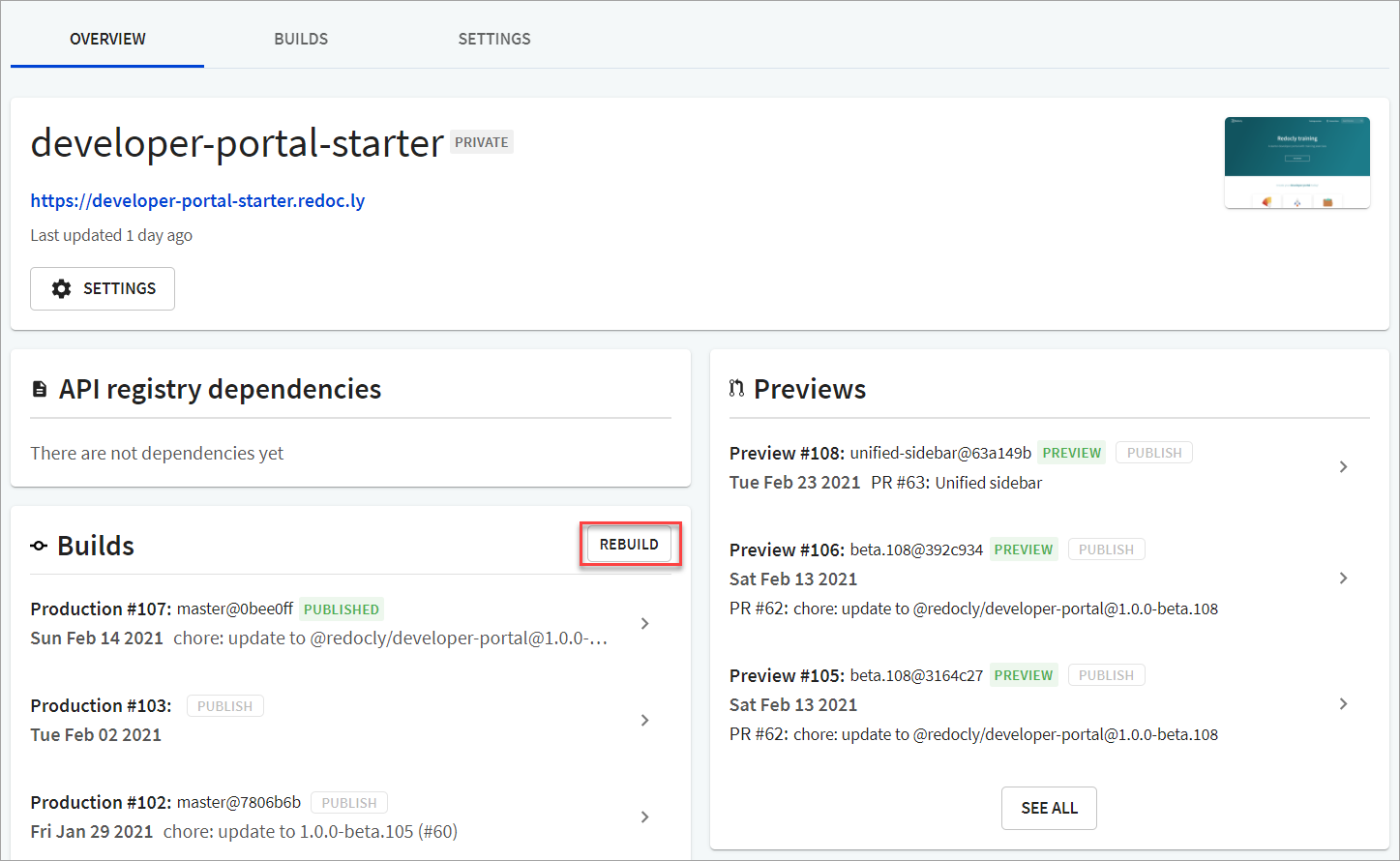Select the Overview tab

tap(107, 39)
